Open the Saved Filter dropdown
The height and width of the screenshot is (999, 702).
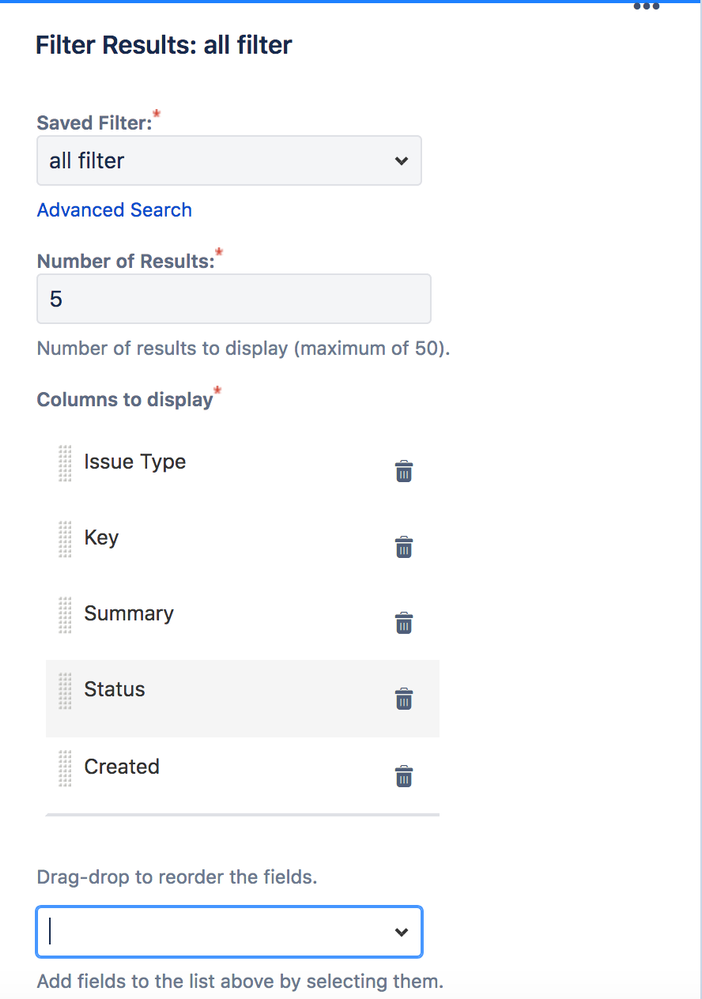click(x=228, y=160)
